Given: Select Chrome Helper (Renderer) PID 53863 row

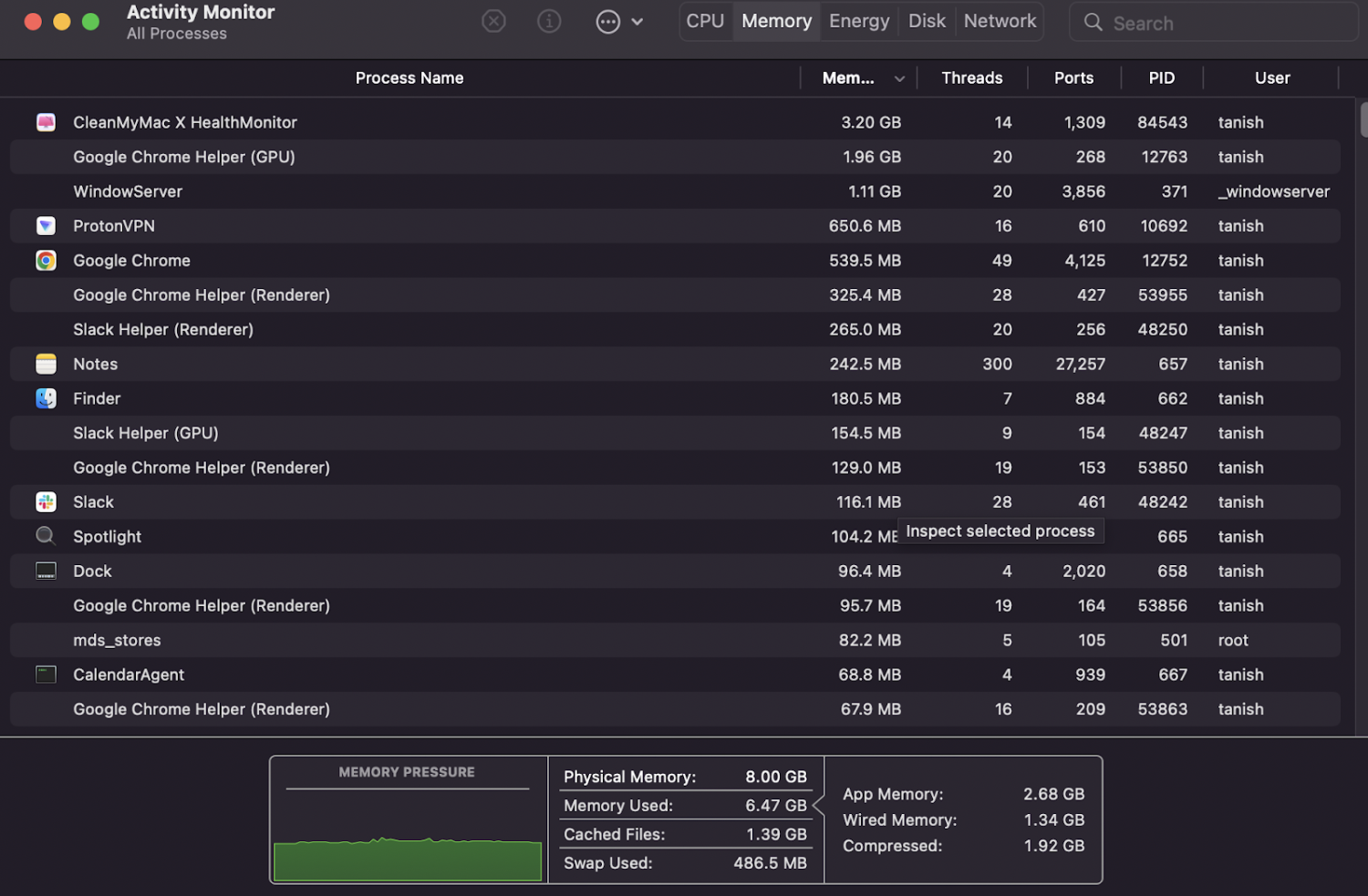Looking at the screenshot, I should [675, 709].
